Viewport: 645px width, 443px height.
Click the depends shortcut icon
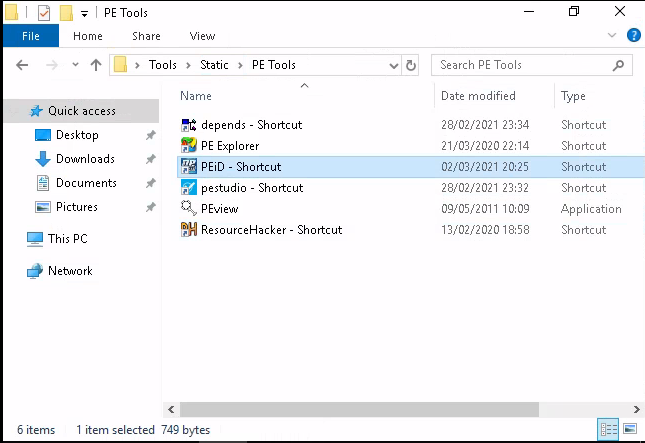pos(189,125)
